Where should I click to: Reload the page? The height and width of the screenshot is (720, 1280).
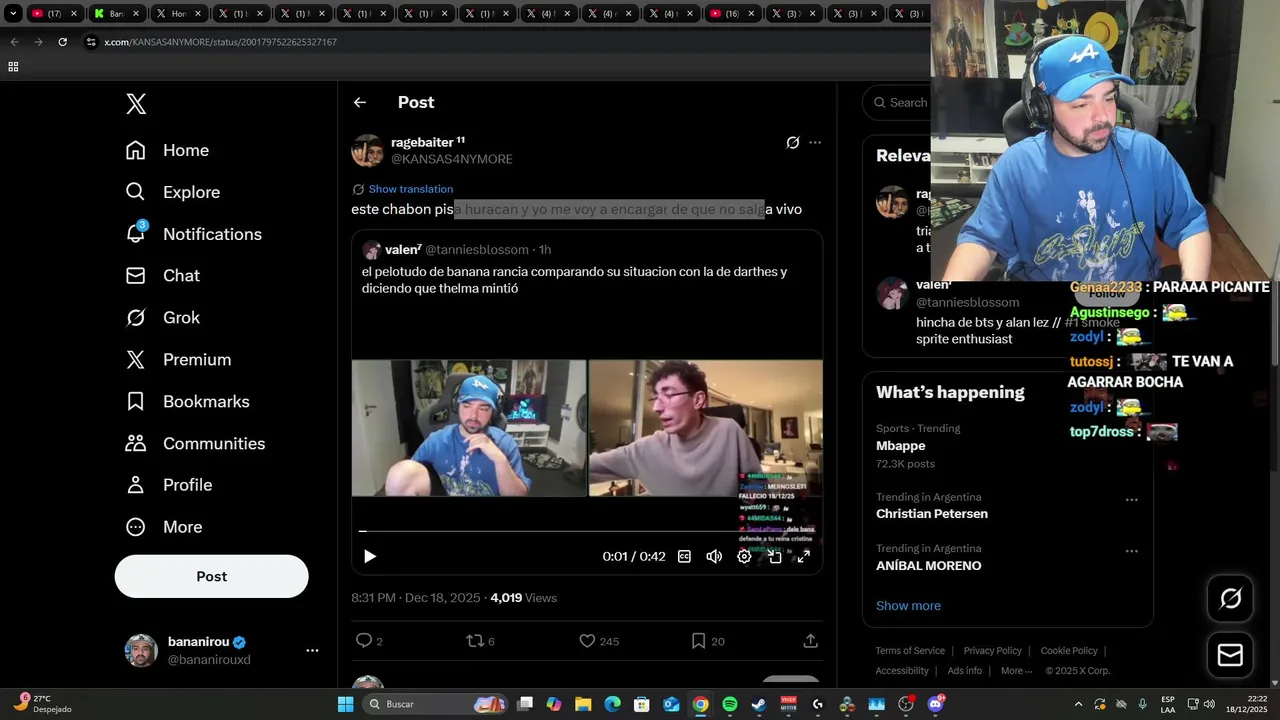tap(62, 42)
